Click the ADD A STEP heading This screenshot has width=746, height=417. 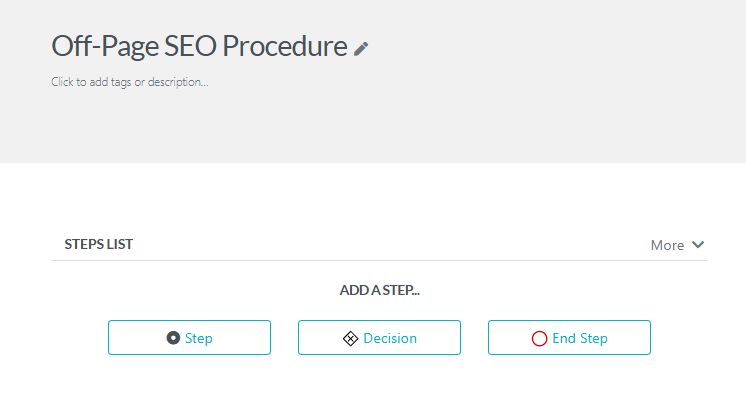pos(380,290)
